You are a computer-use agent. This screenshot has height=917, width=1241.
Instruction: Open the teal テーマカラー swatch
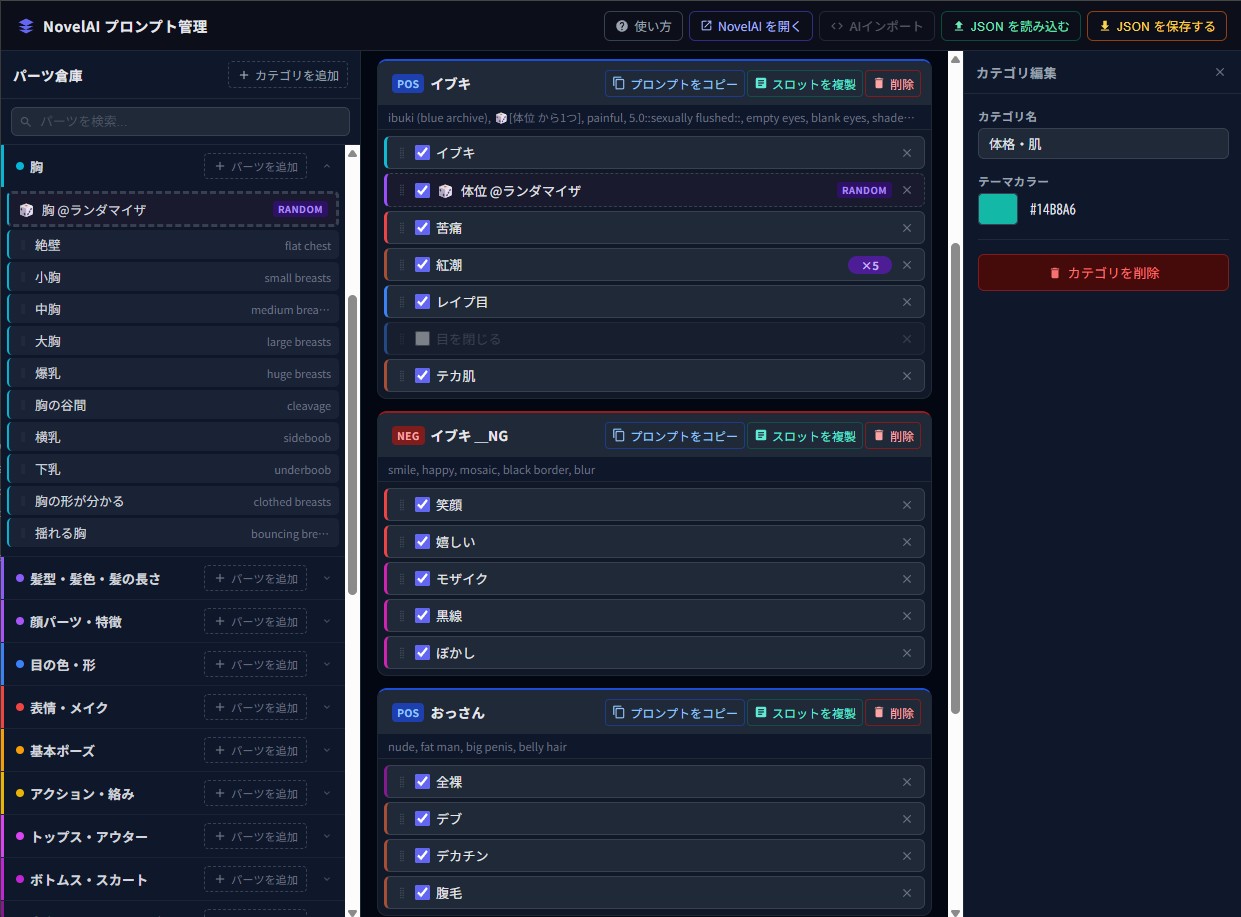(x=997, y=209)
